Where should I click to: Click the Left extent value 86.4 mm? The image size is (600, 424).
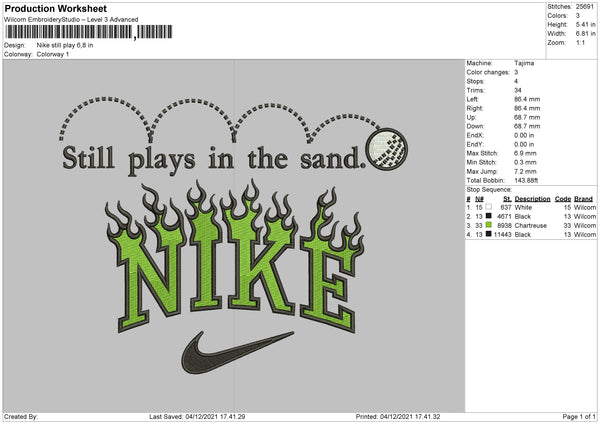point(527,99)
